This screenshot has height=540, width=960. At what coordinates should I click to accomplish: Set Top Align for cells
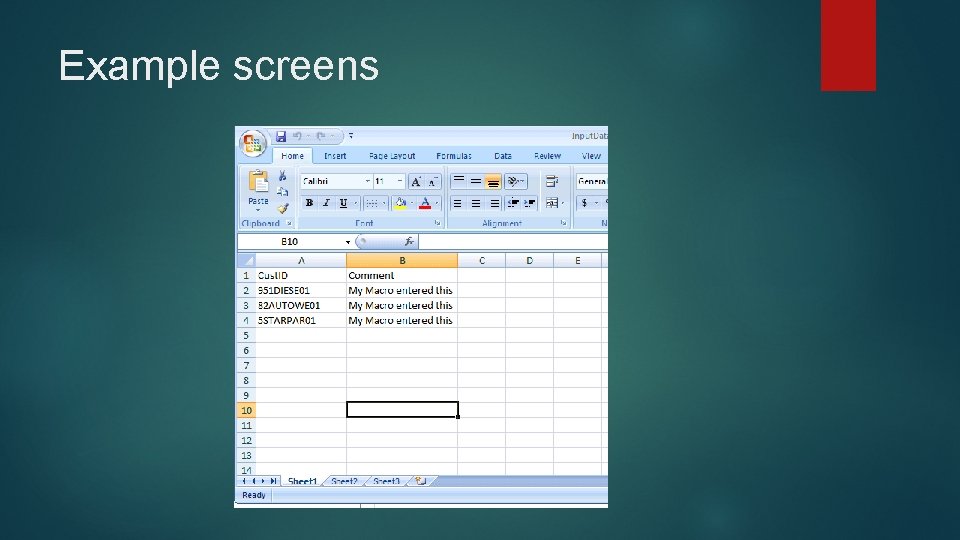(x=459, y=181)
